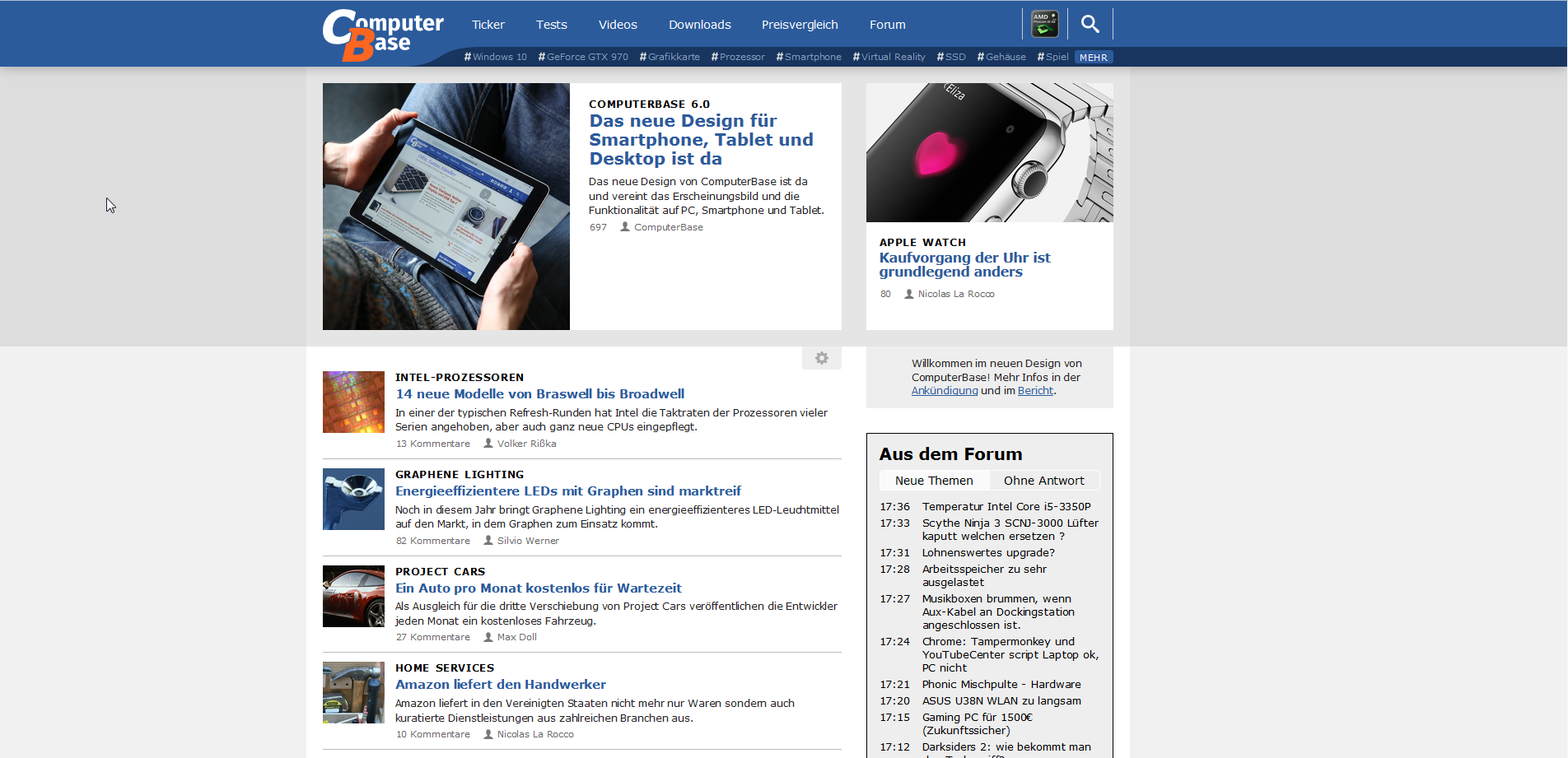
Task: Switch to Neue Themen forum tab
Action: (934, 481)
